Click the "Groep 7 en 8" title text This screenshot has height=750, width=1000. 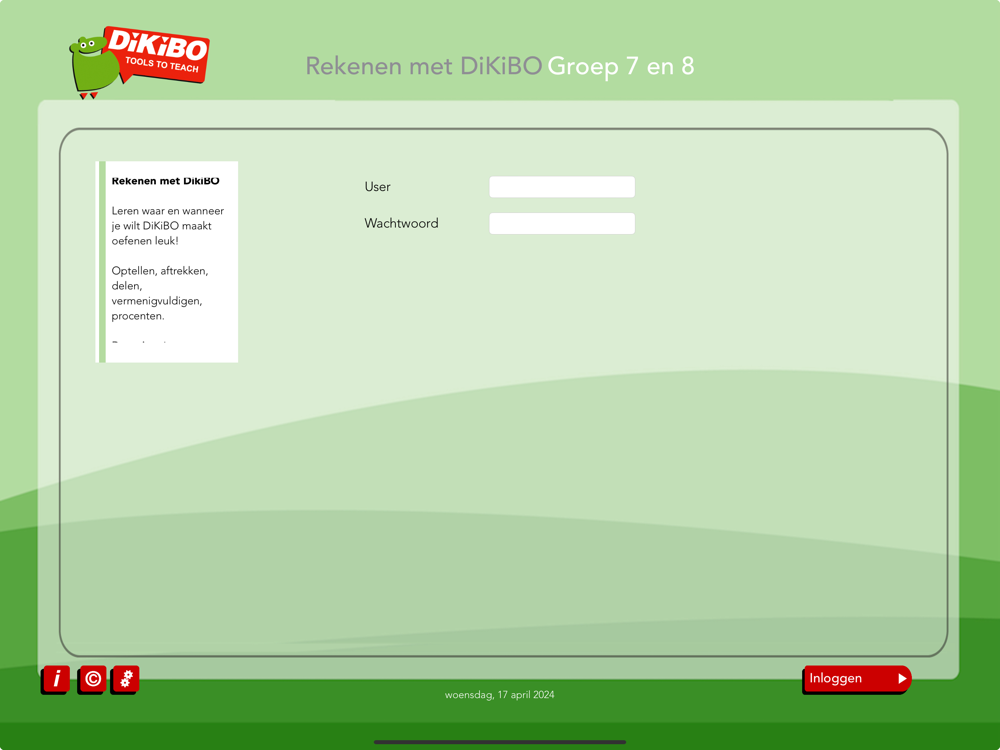[621, 66]
